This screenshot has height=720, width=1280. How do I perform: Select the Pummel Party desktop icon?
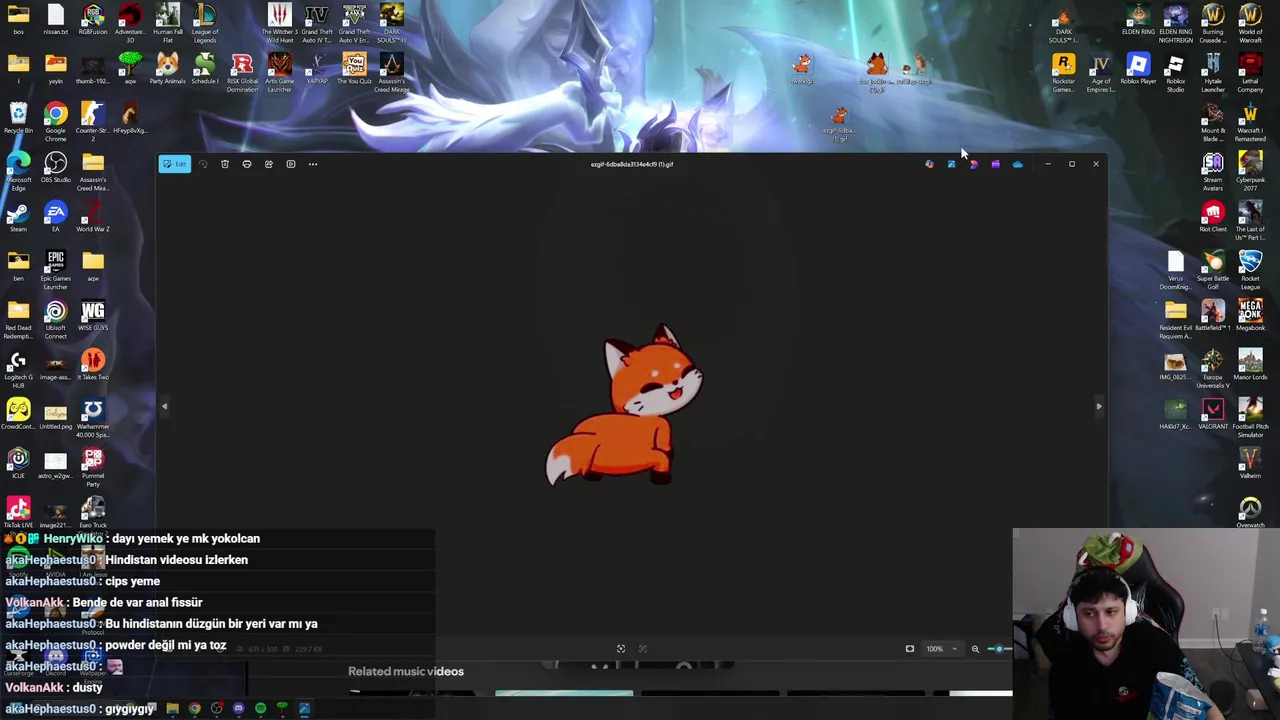93,467
